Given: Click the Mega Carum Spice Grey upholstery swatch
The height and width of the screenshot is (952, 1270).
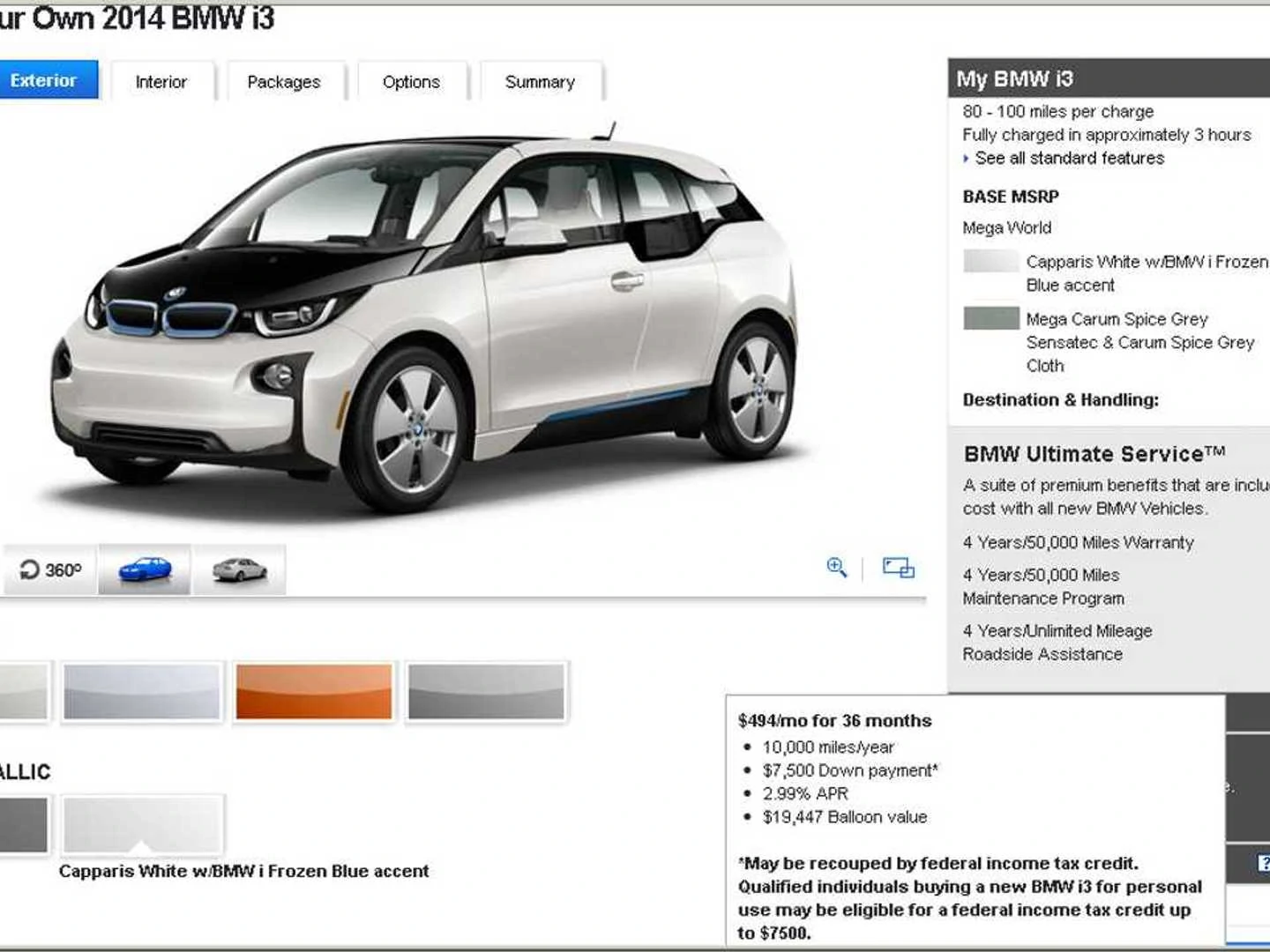Looking at the screenshot, I should click(x=991, y=318).
